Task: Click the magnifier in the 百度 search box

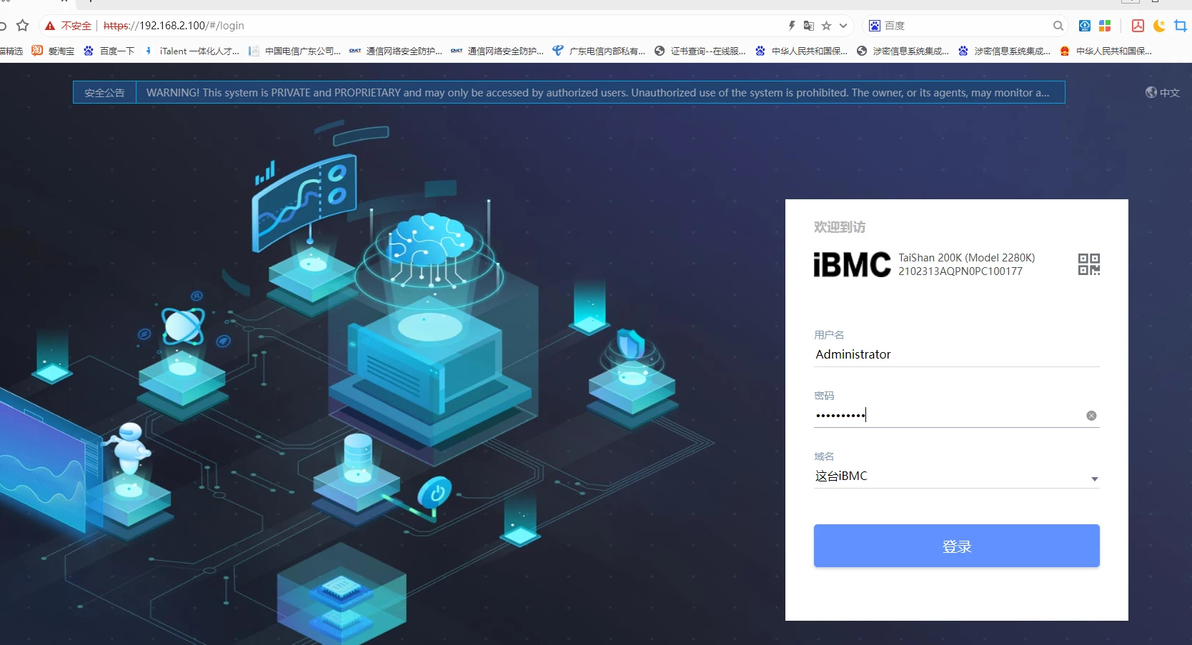Action: [x=1057, y=26]
